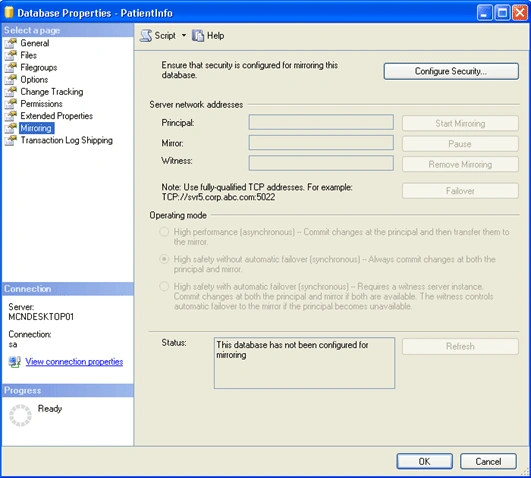
Task: Select the Mirroring page entry
Action: [36, 128]
